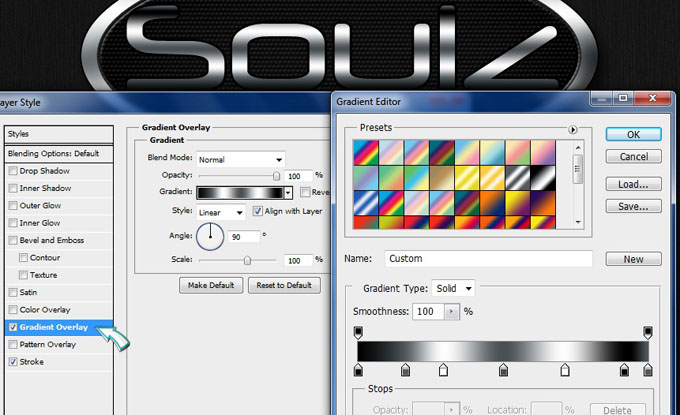This screenshot has height=415, width=680.
Task: Toggle Align with Layer checkbox
Action: (x=257, y=212)
